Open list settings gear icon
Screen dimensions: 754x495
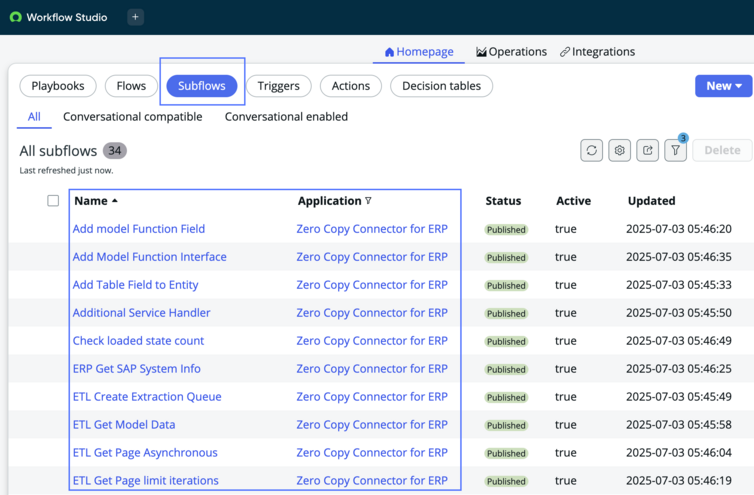coord(619,151)
